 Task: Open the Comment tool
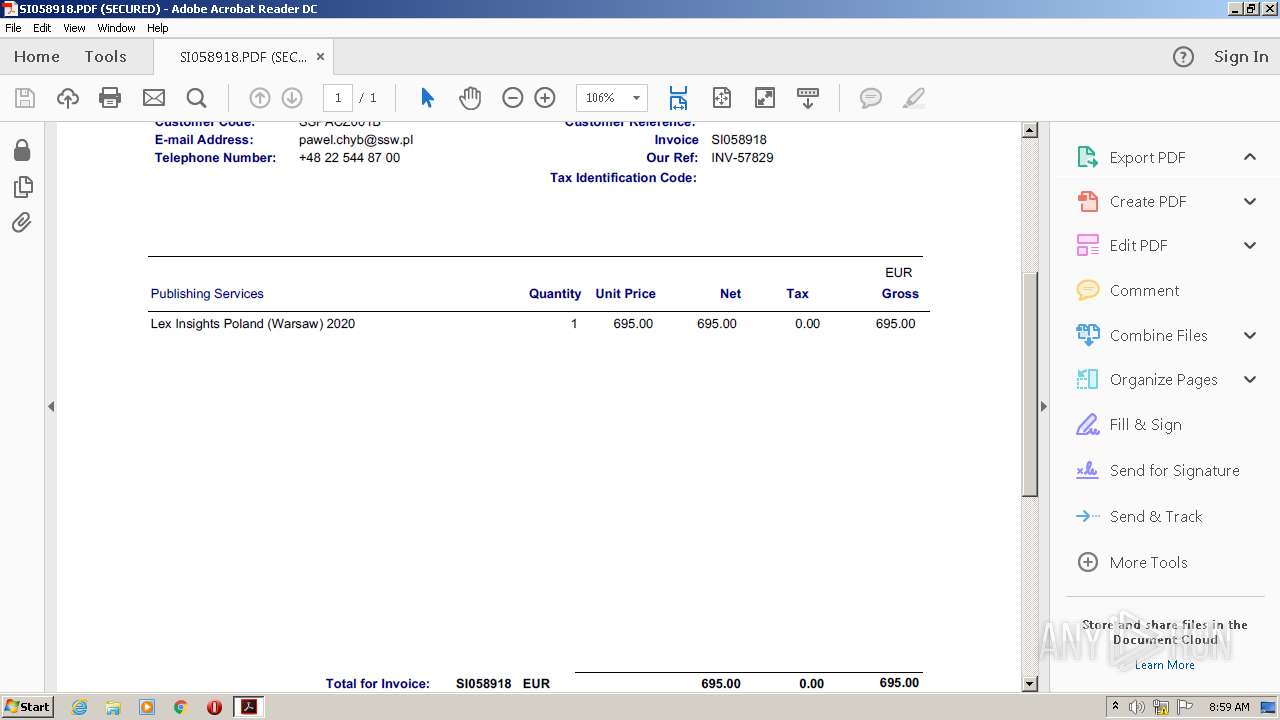(1144, 290)
